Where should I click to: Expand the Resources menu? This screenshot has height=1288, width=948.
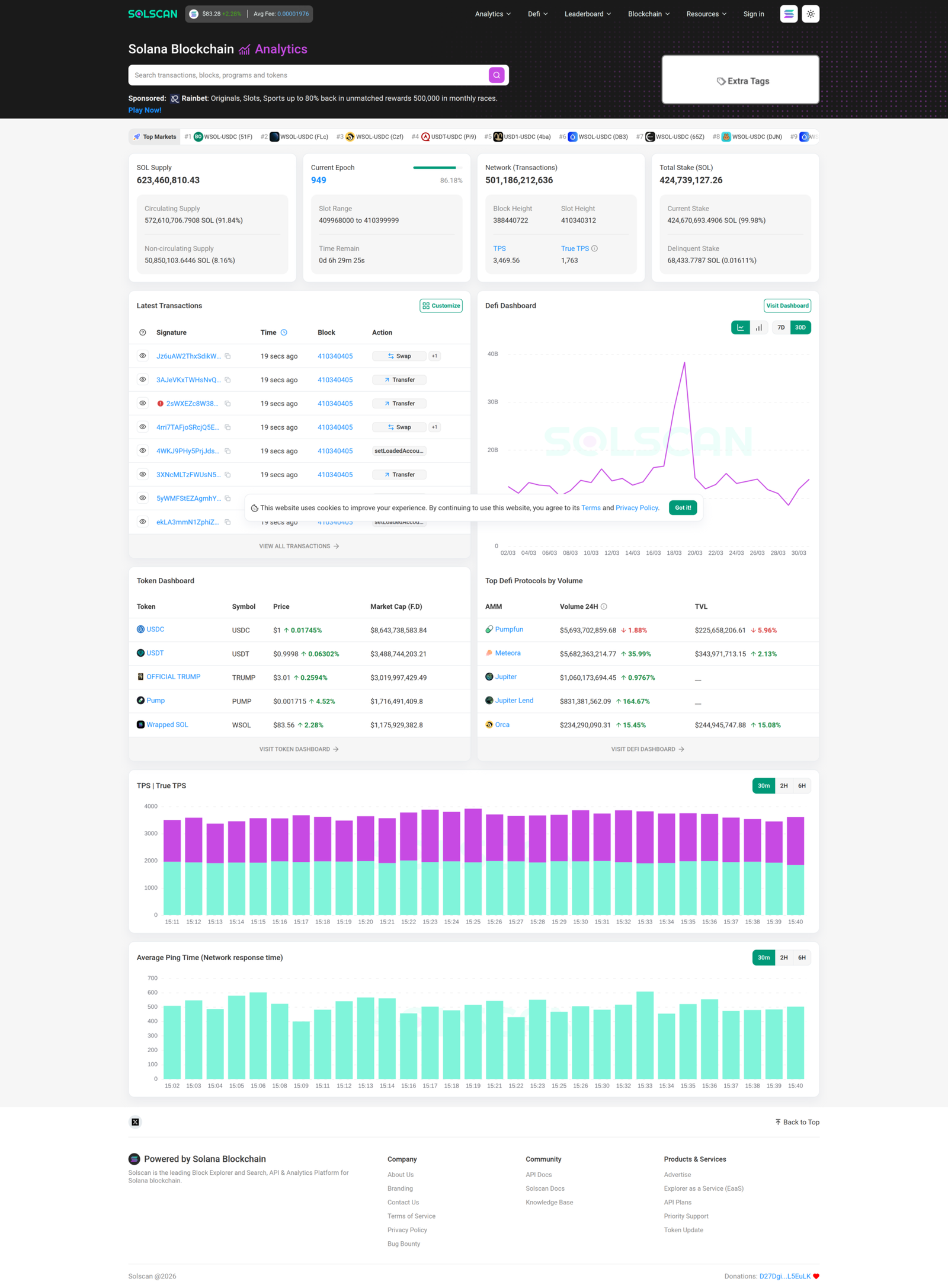tap(706, 14)
